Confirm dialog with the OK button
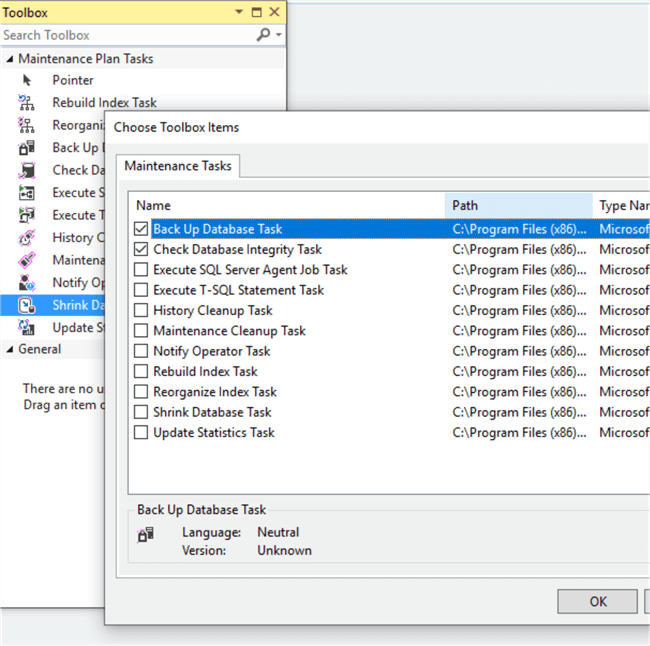The image size is (650, 646). click(x=597, y=601)
